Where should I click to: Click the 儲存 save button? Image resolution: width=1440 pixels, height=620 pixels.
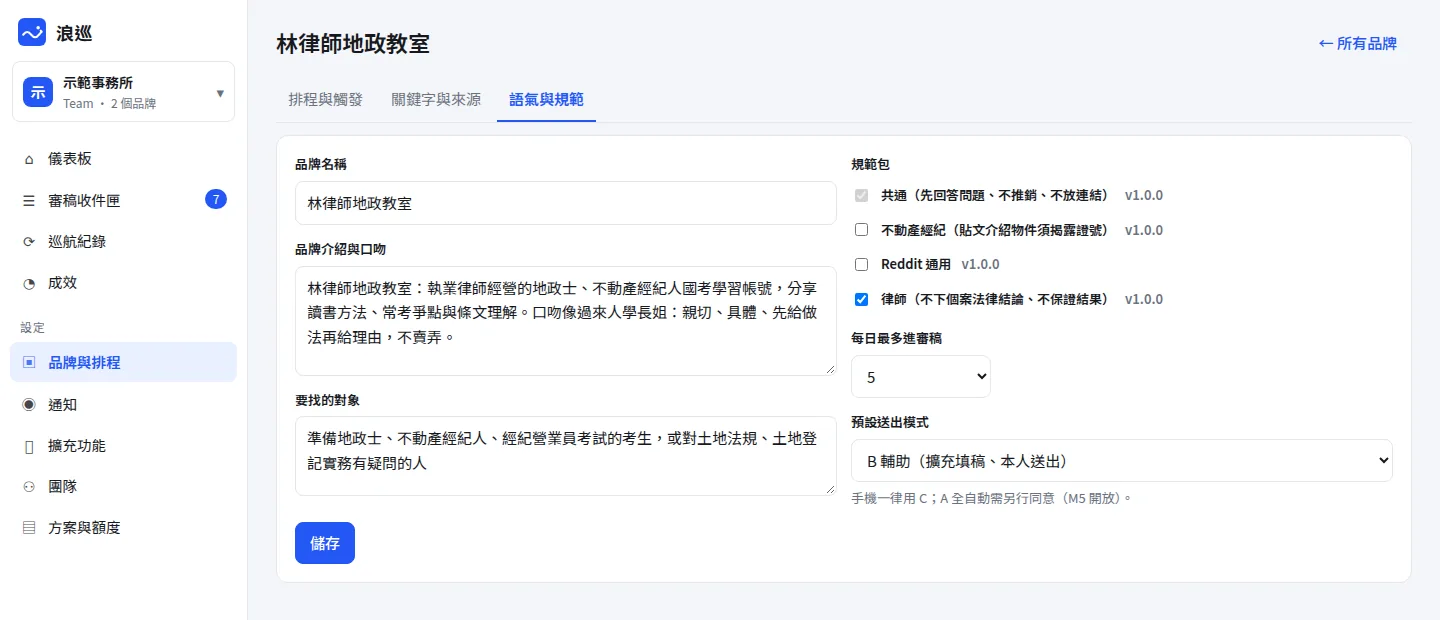point(325,543)
